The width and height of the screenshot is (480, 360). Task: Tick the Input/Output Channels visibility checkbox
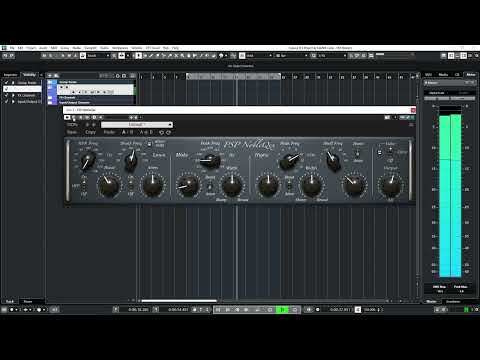pyautogui.click(x=6, y=101)
